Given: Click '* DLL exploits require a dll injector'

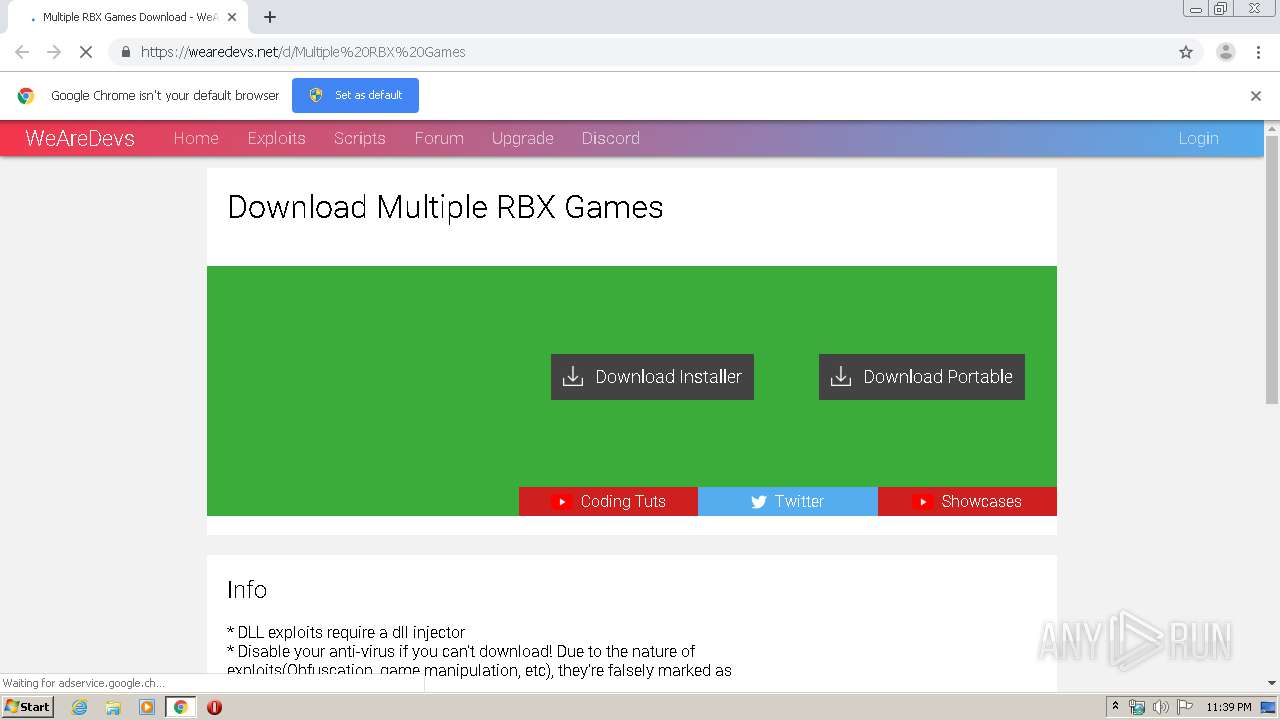Looking at the screenshot, I should pyautogui.click(x=346, y=632).
